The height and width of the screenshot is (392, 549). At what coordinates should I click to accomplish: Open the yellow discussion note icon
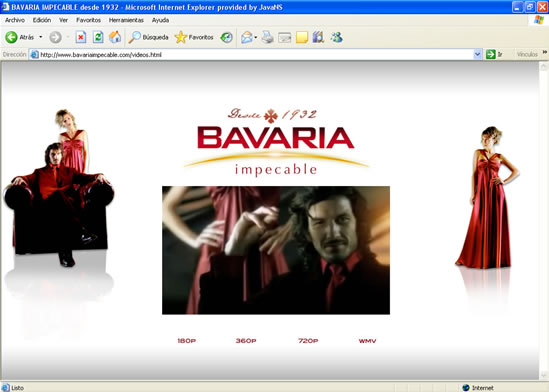pyautogui.click(x=302, y=37)
